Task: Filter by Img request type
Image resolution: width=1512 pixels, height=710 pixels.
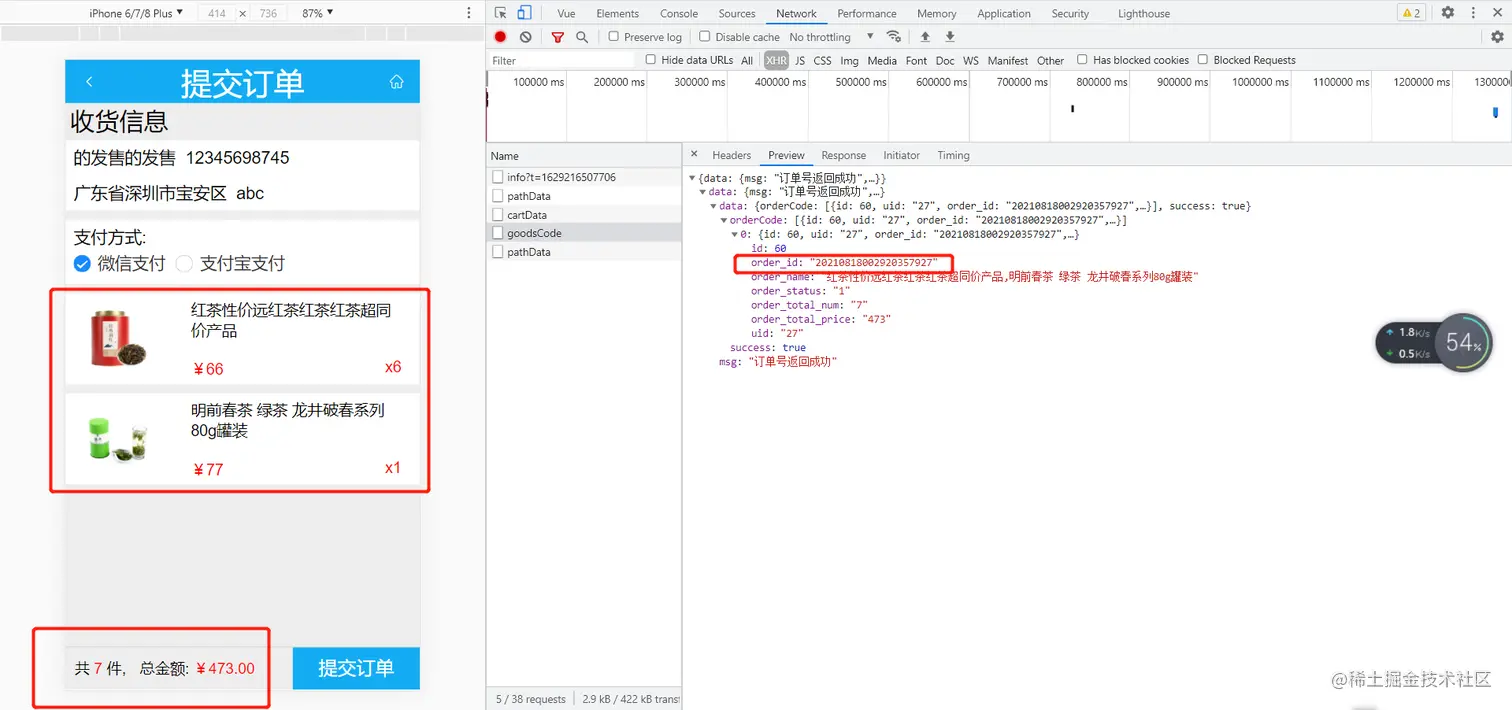Action: 849,60
